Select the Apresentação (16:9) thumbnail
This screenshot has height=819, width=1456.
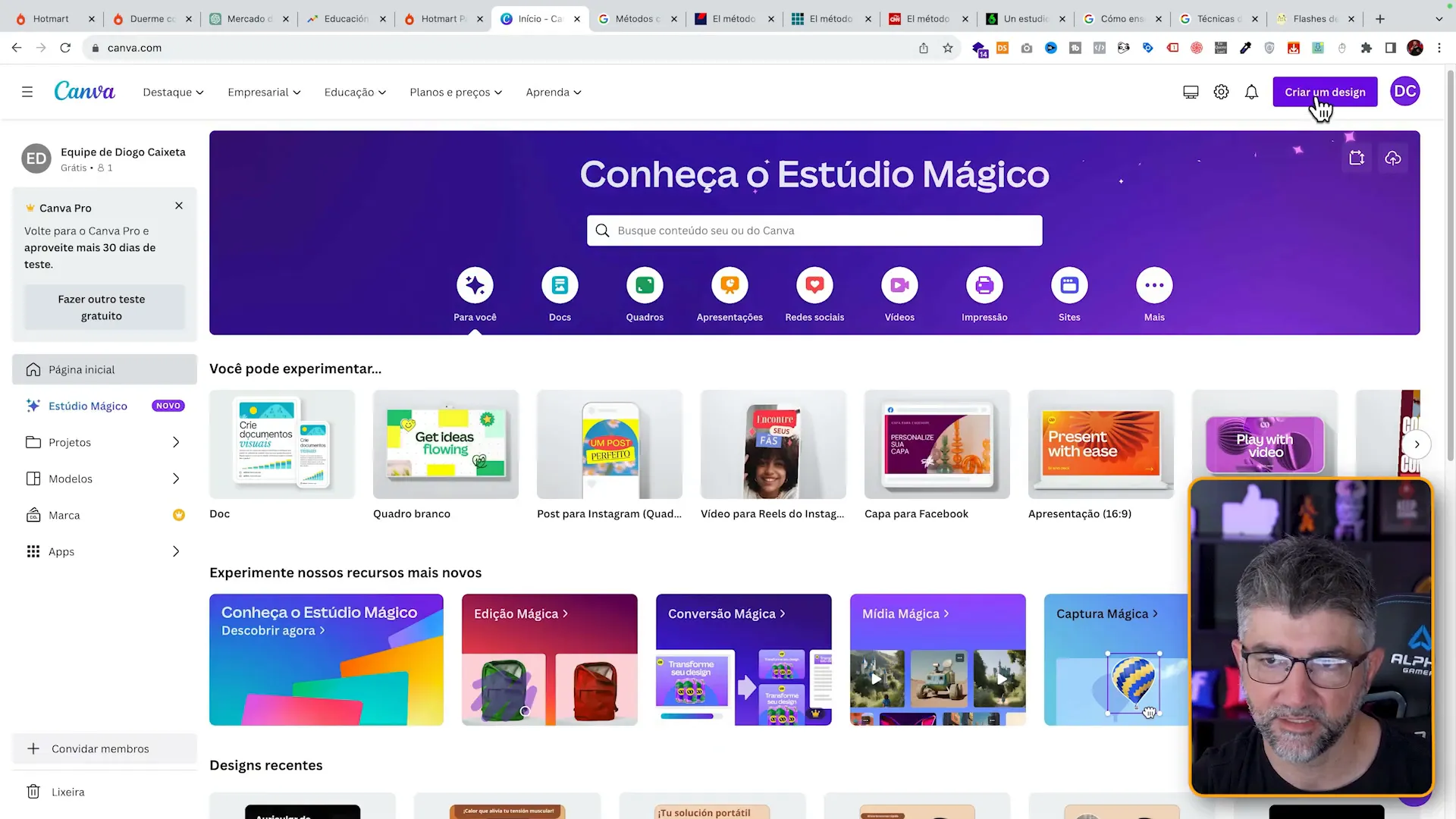coord(1101,444)
